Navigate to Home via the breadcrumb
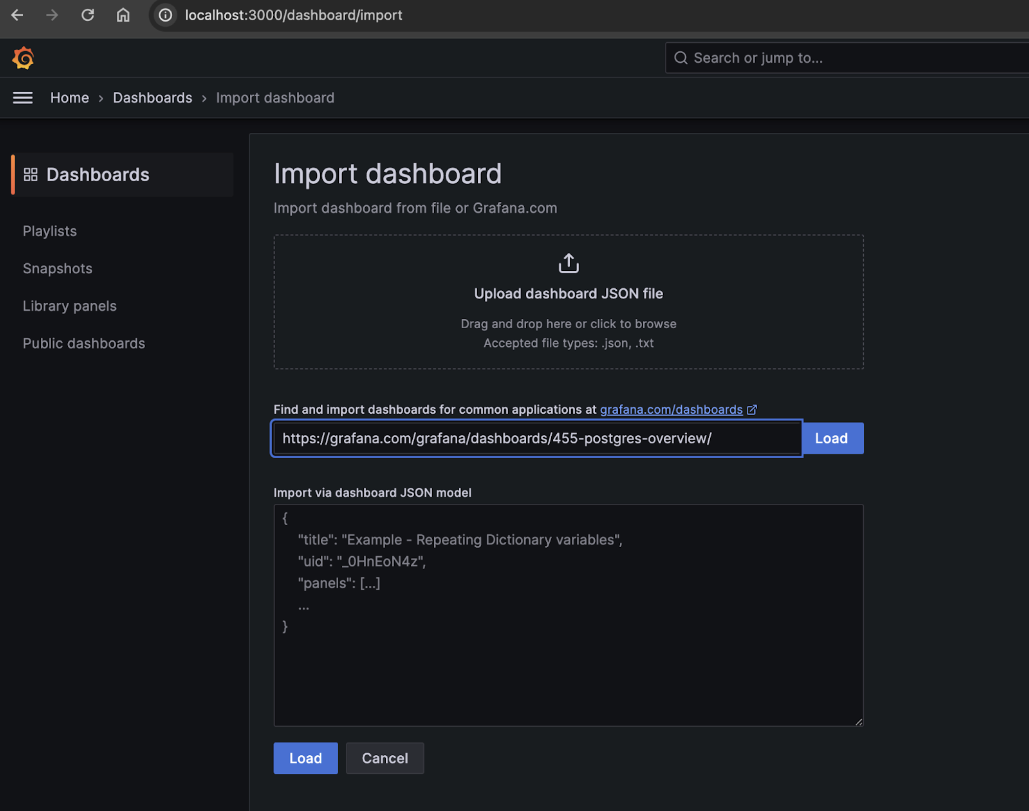Viewport: 1029px width, 811px height. (x=69, y=97)
